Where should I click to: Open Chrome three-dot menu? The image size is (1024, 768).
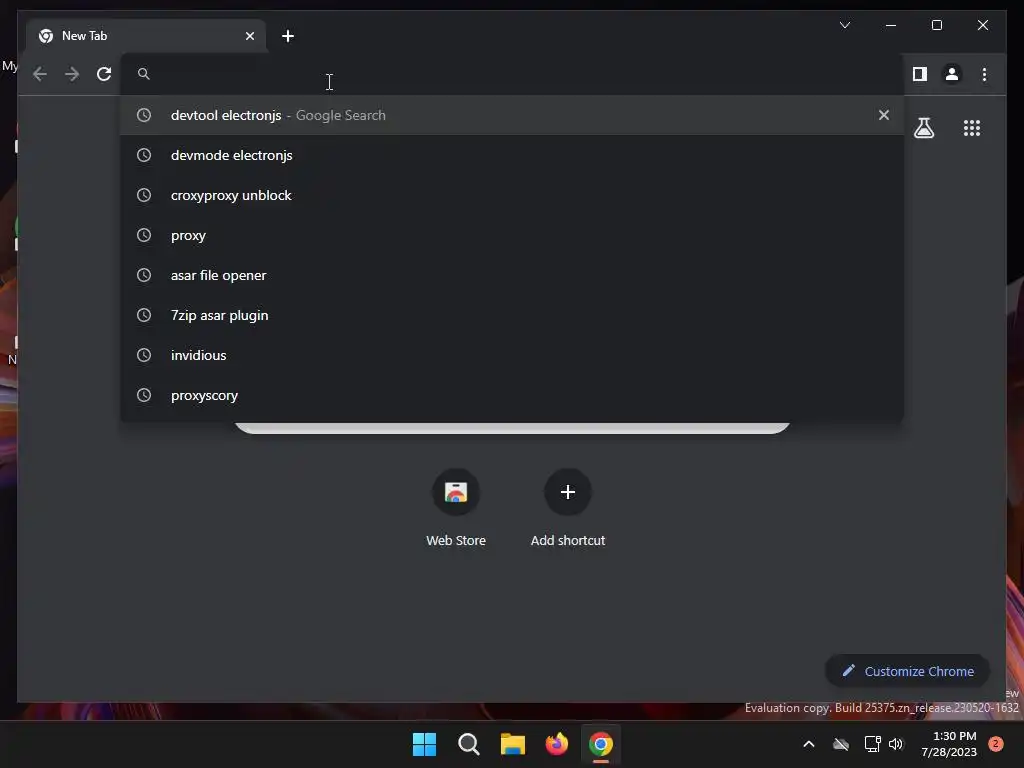(x=984, y=74)
